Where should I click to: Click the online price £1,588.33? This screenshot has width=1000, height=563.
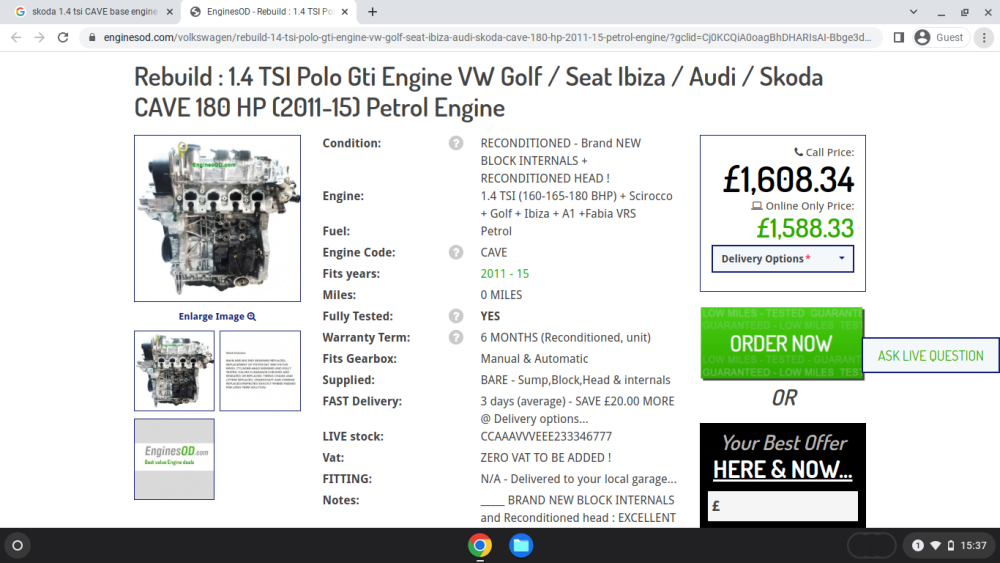805,228
